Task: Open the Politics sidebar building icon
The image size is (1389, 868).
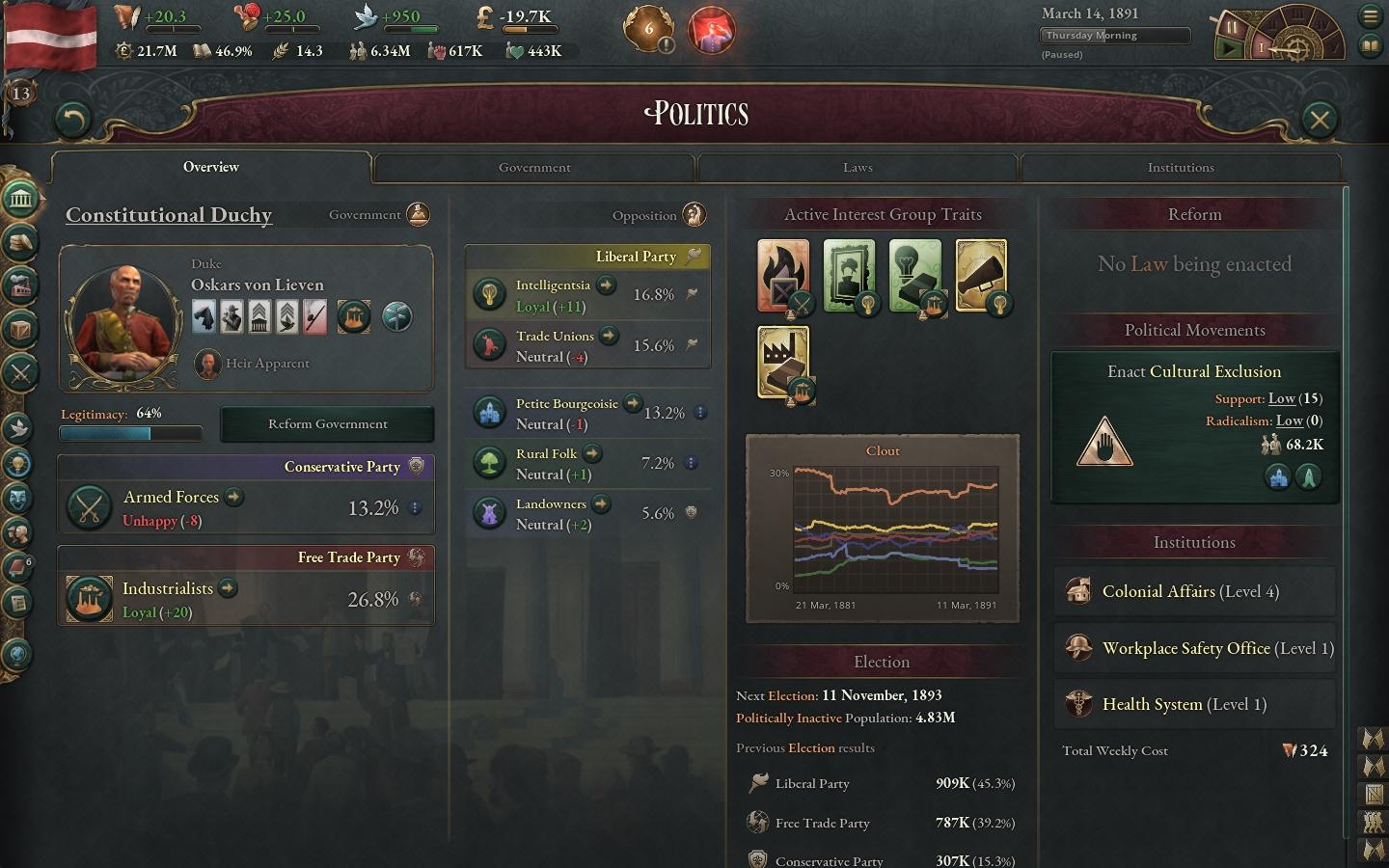Action: pyautogui.click(x=20, y=200)
